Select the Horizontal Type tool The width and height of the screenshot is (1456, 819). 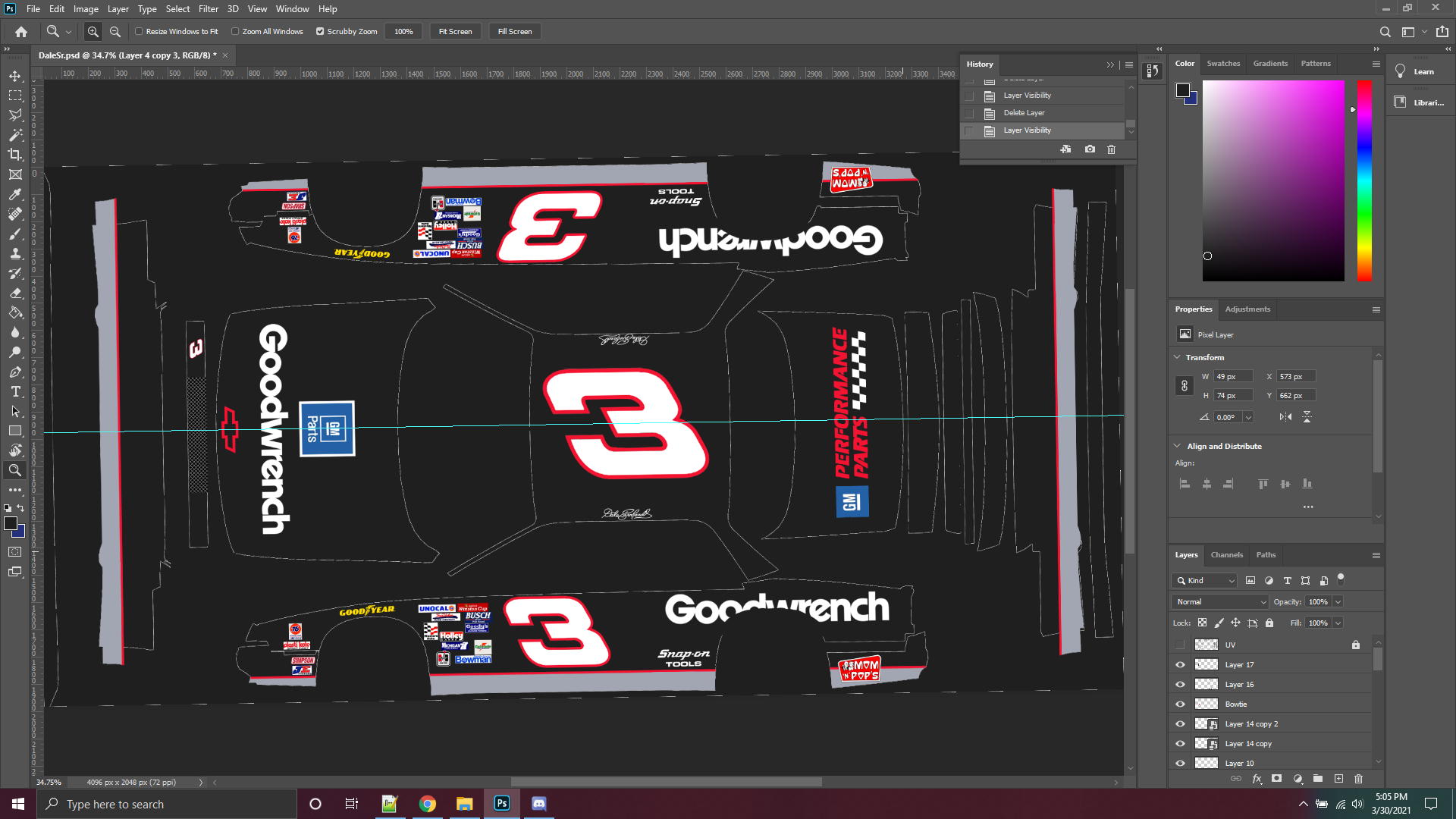(x=15, y=391)
